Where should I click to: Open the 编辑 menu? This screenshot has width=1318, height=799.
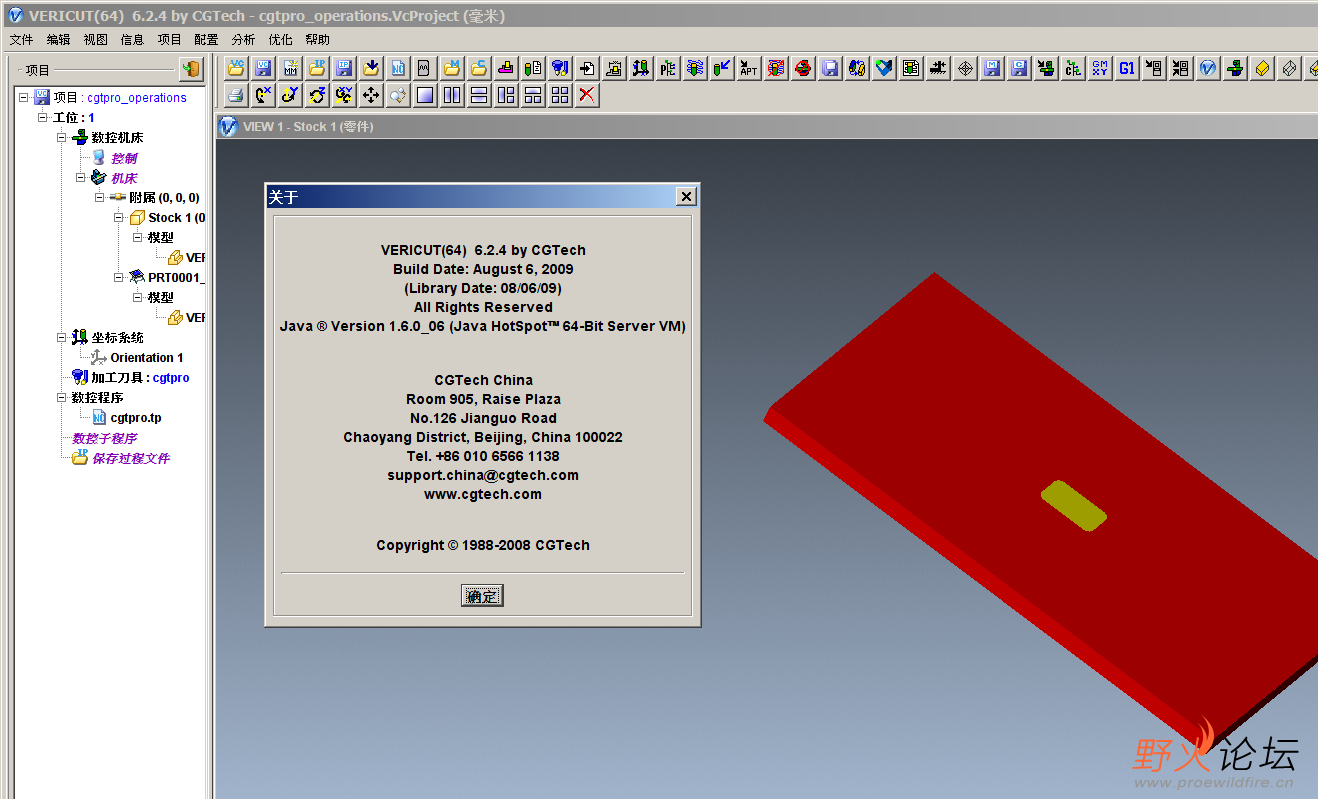point(58,40)
